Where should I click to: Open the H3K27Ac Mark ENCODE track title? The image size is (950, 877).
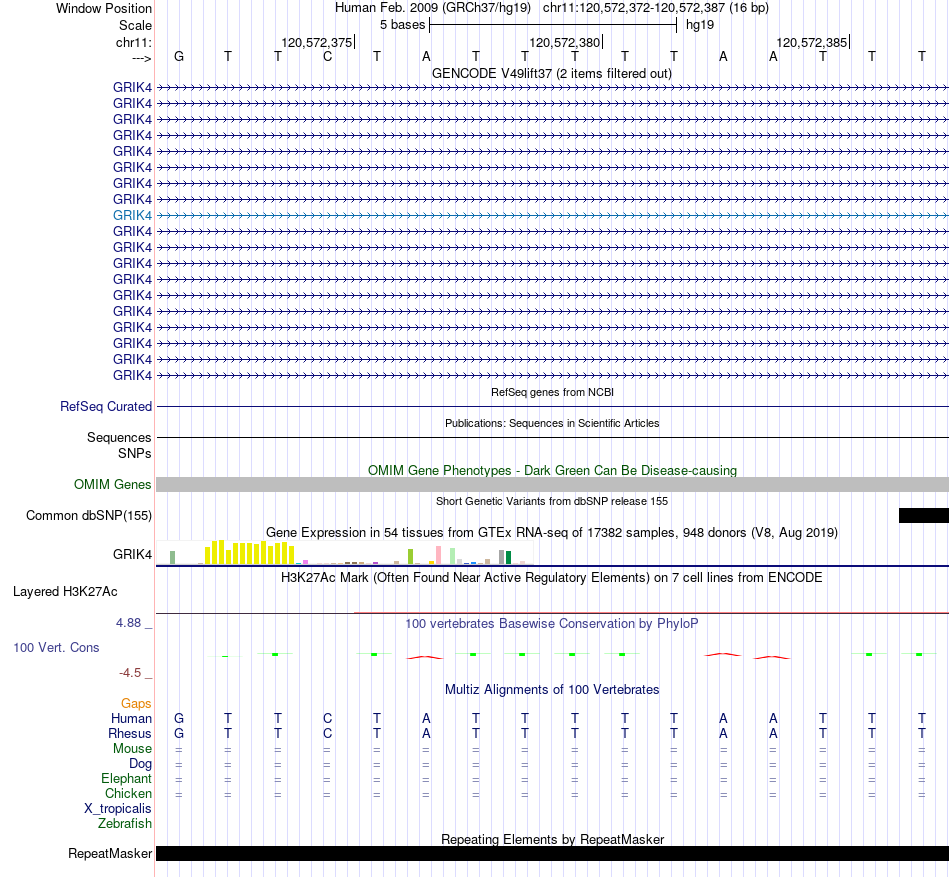coord(552,577)
